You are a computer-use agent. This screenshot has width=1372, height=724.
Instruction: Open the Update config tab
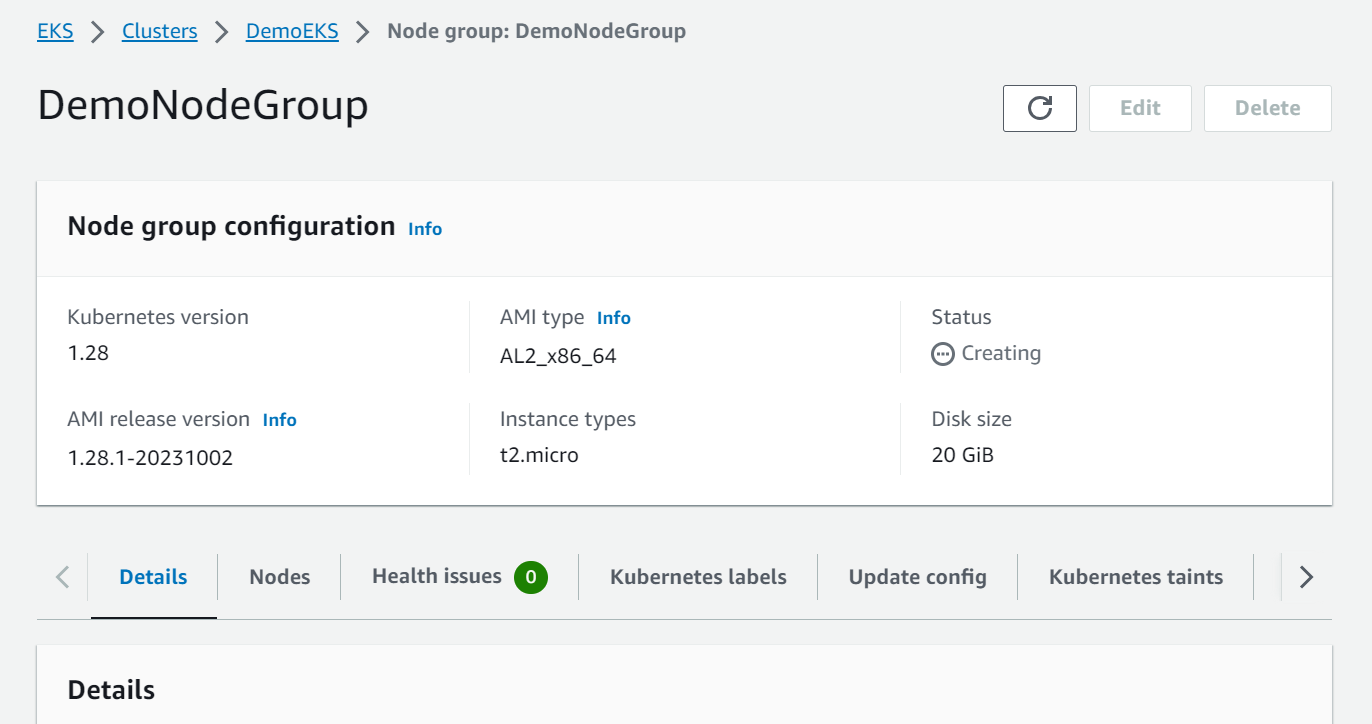pyautogui.click(x=918, y=577)
